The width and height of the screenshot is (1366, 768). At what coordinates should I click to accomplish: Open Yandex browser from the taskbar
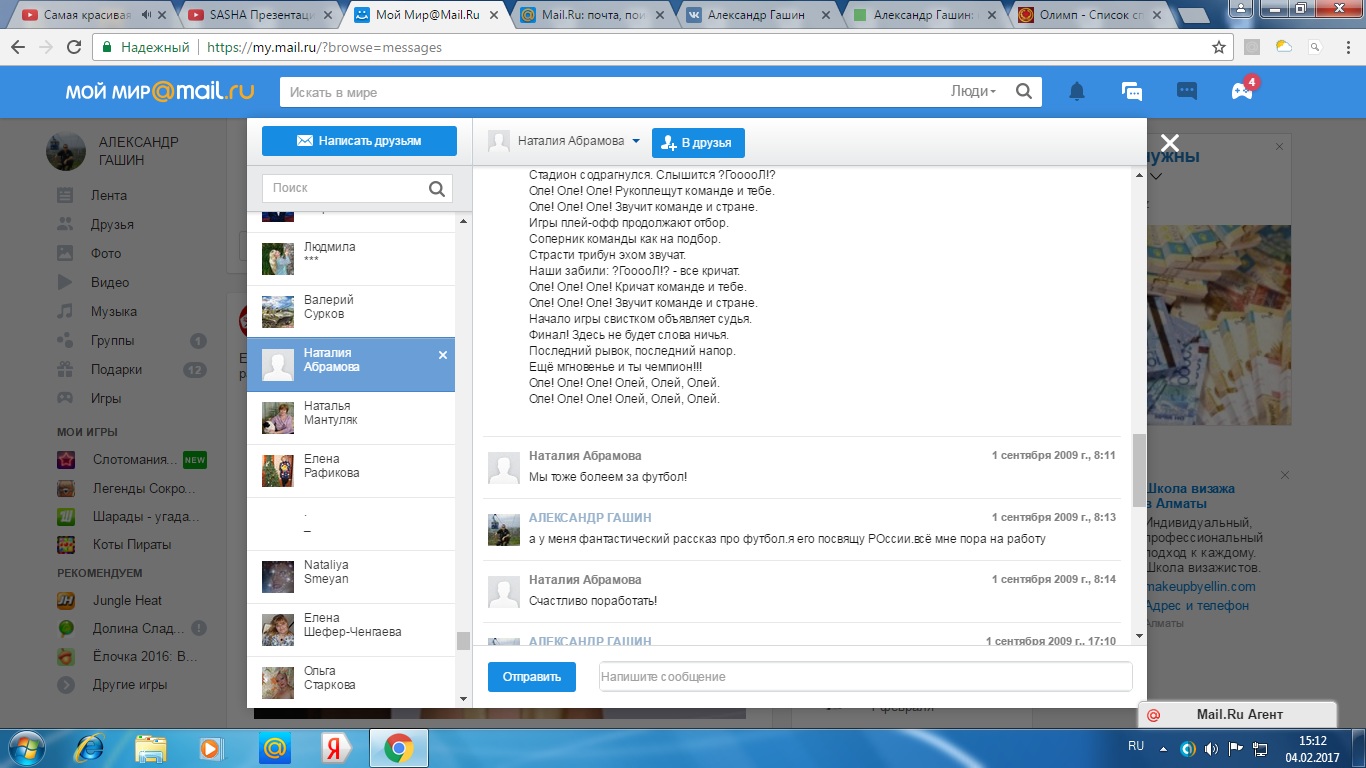tap(335, 747)
